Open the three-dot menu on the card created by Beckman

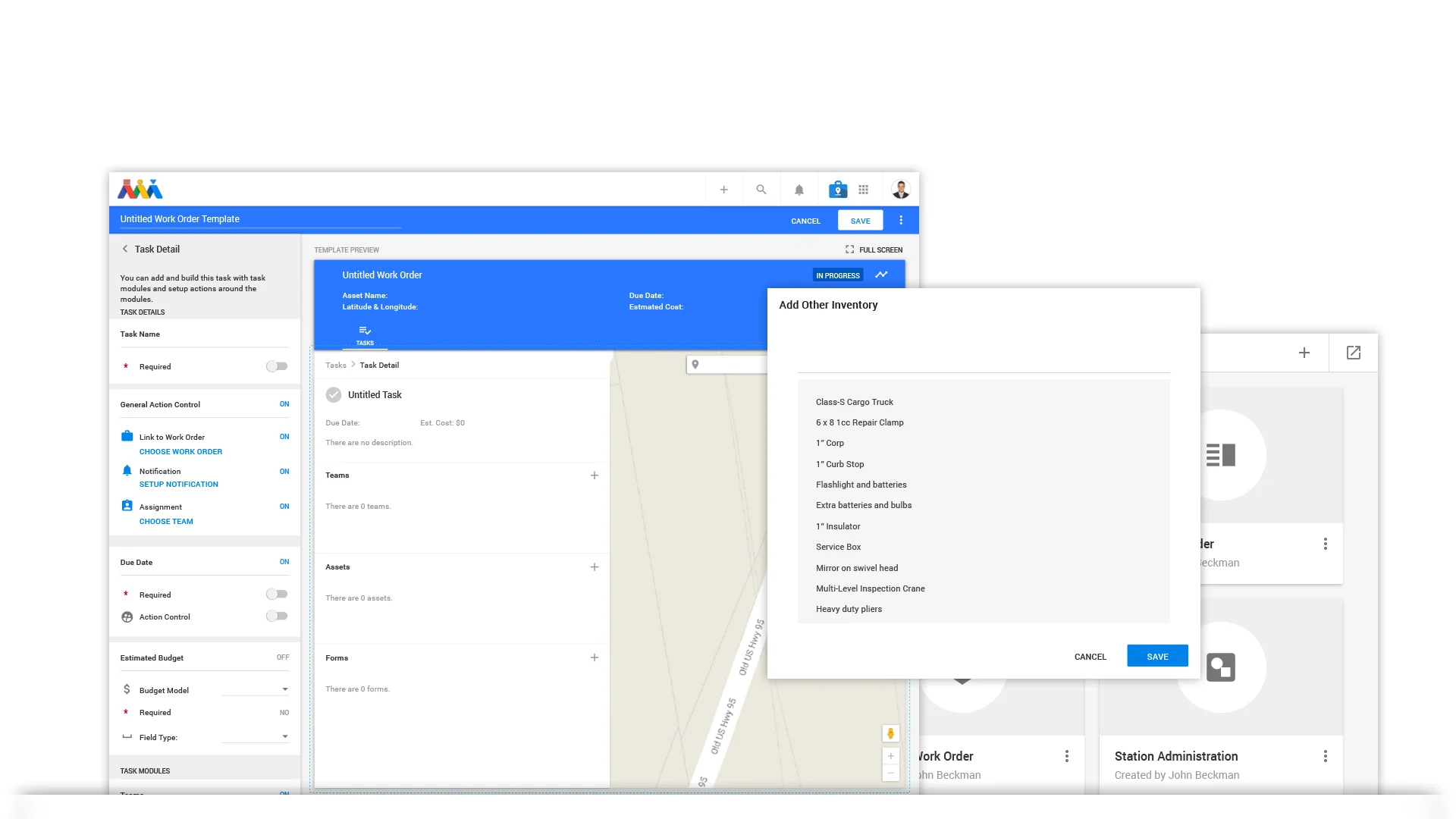1326,544
